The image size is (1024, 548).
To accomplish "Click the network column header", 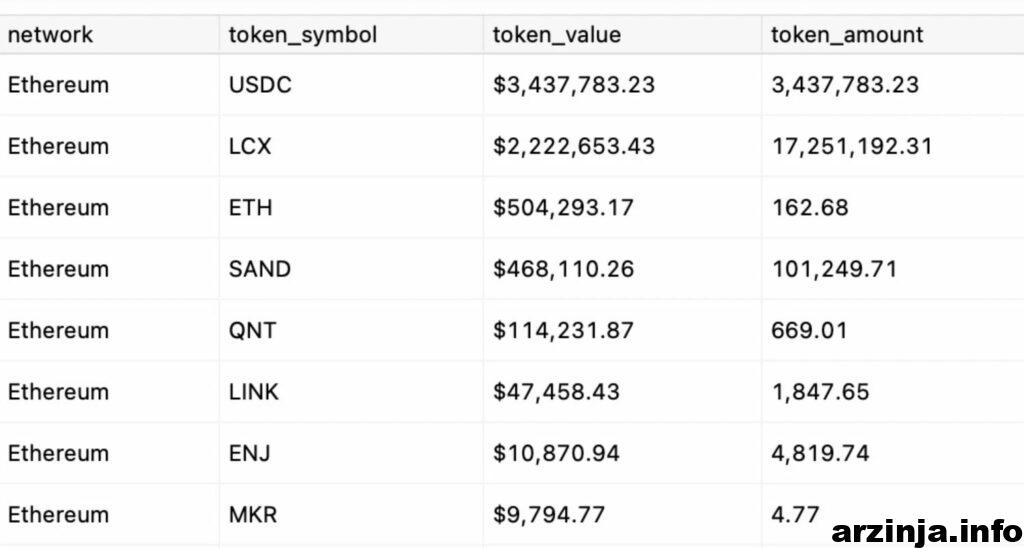I will [109, 35].
